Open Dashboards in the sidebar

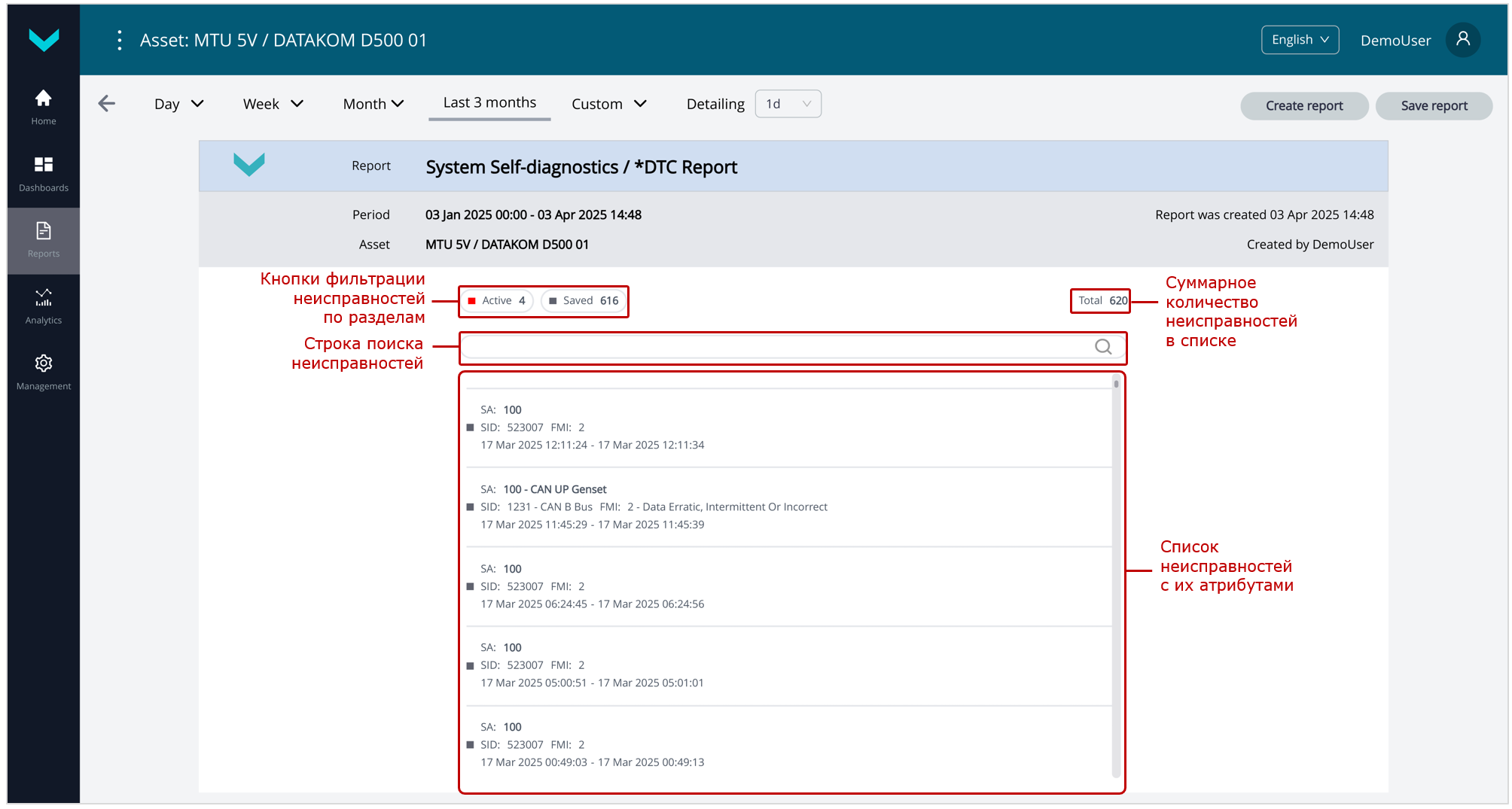click(x=44, y=174)
